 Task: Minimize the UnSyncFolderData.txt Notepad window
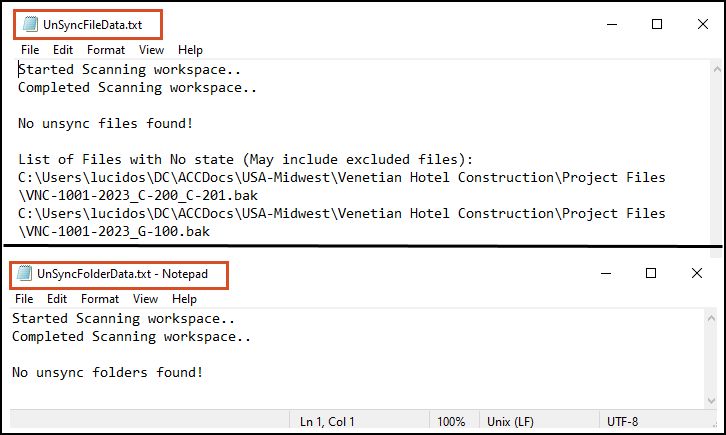coord(606,273)
